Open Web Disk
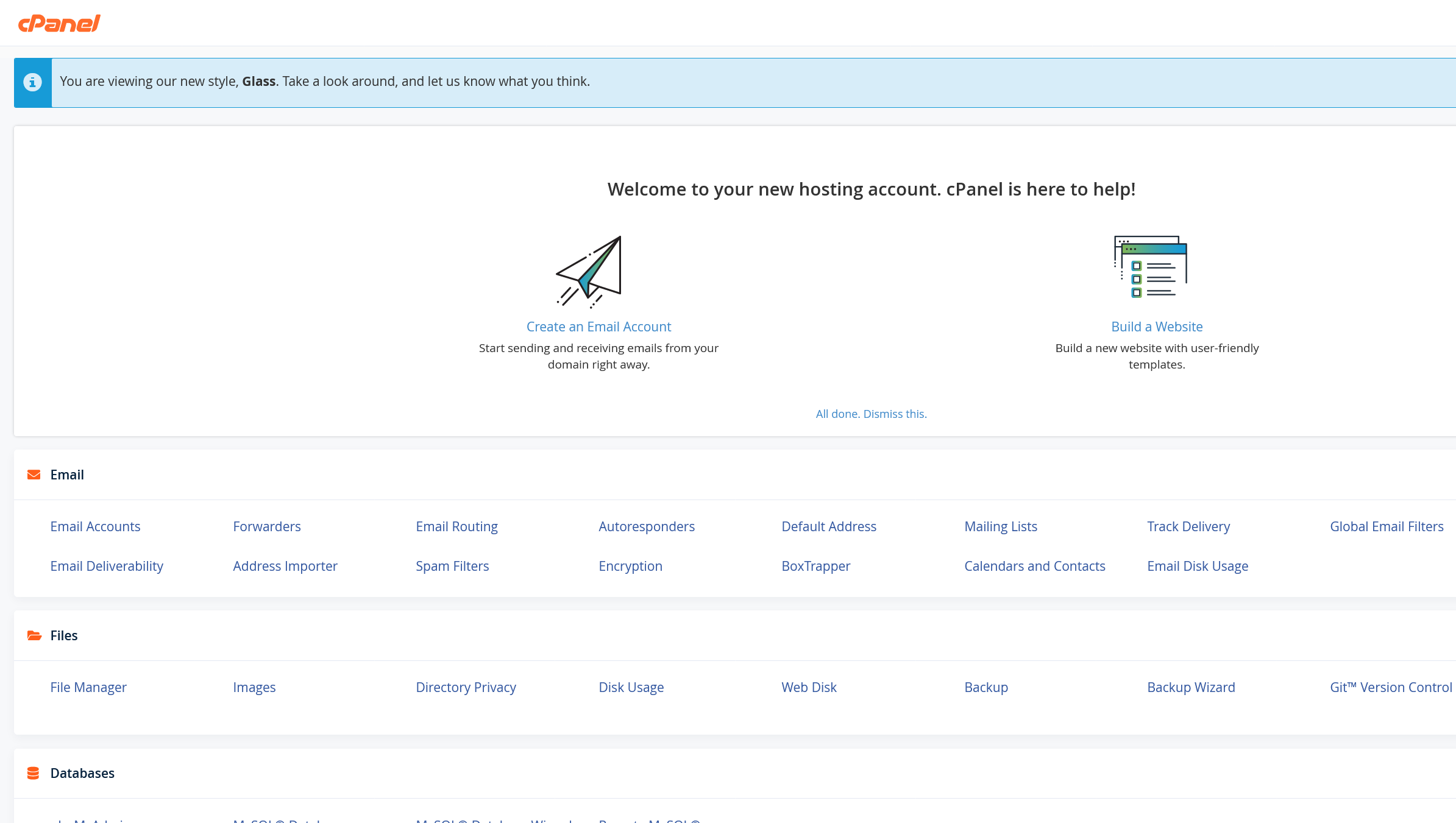This screenshot has width=1456, height=823. pyautogui.click(x=809, y=687)
